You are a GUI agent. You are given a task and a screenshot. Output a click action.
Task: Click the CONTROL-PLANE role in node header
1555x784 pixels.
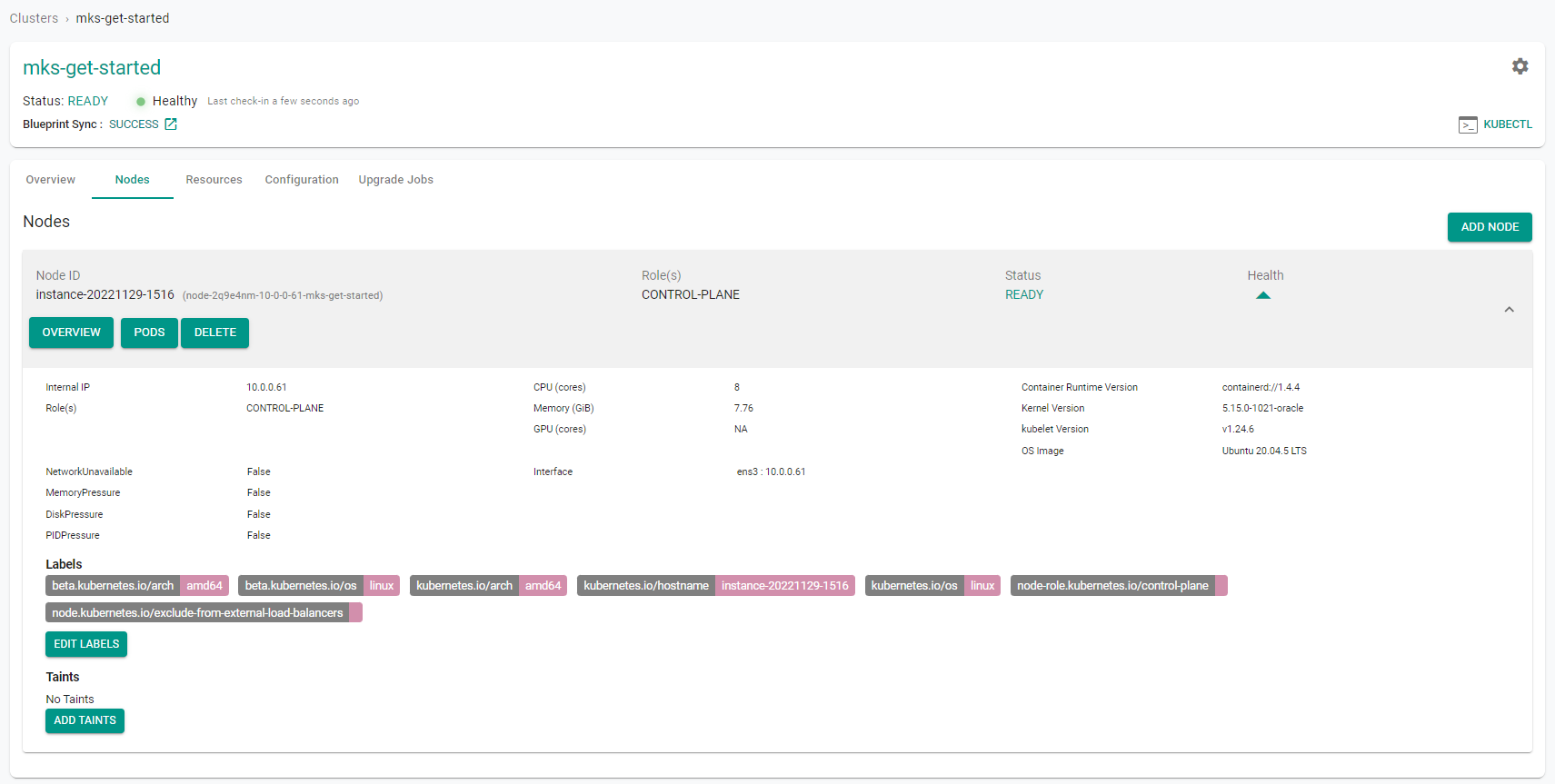pos(691,295)
